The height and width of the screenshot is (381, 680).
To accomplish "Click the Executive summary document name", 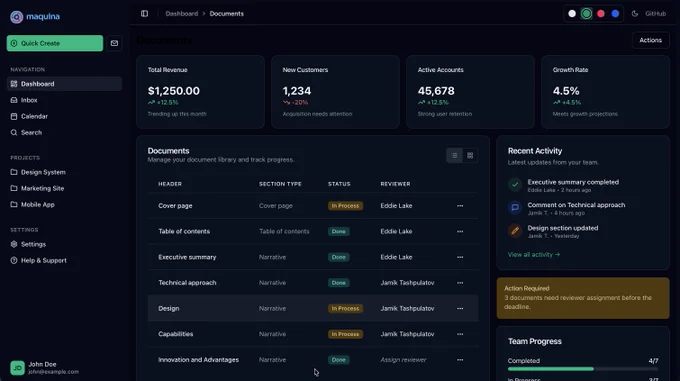I will 187,257.
